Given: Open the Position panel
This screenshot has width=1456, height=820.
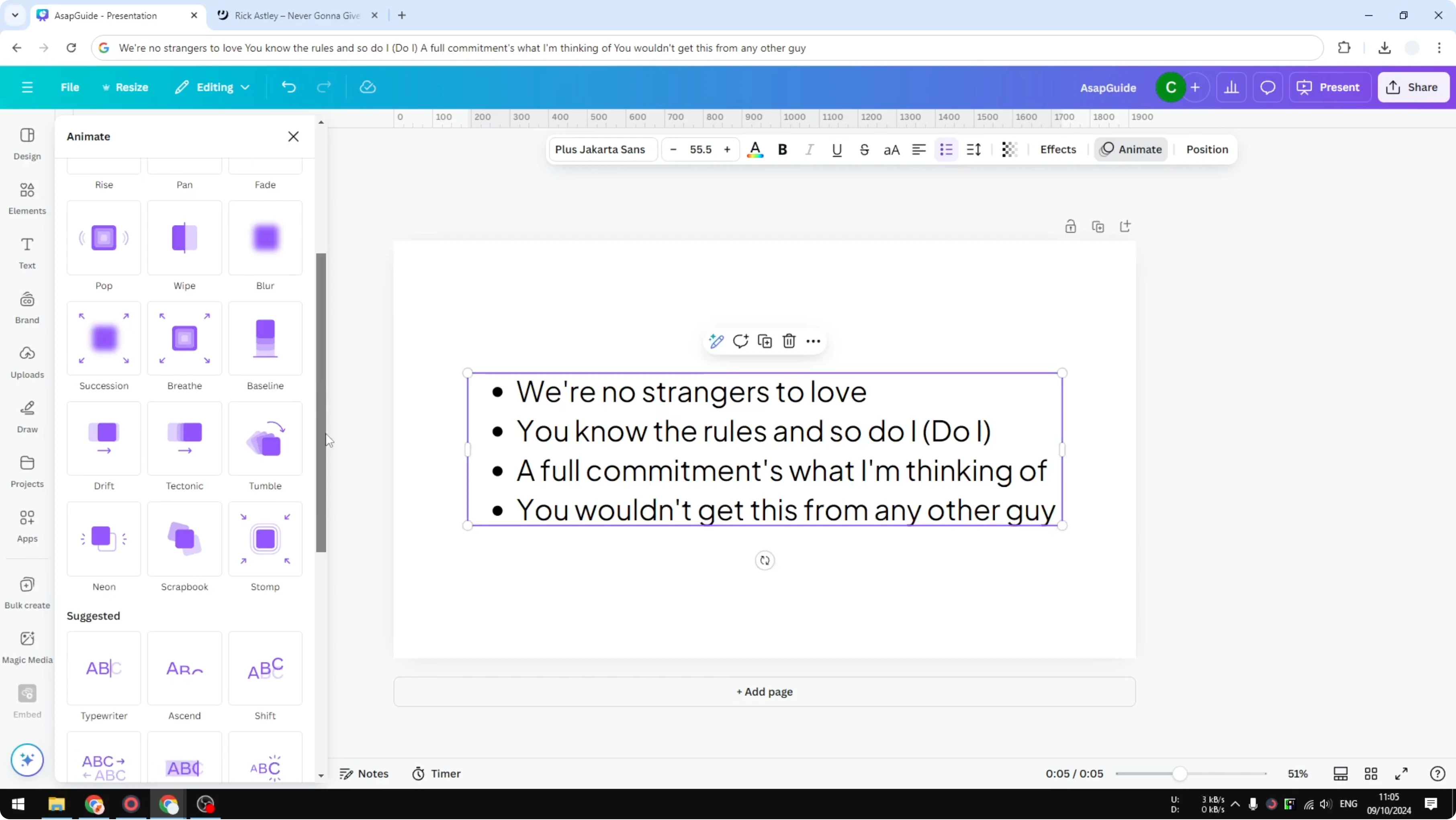Looking at the screenshot, I should pos(1207,150).
